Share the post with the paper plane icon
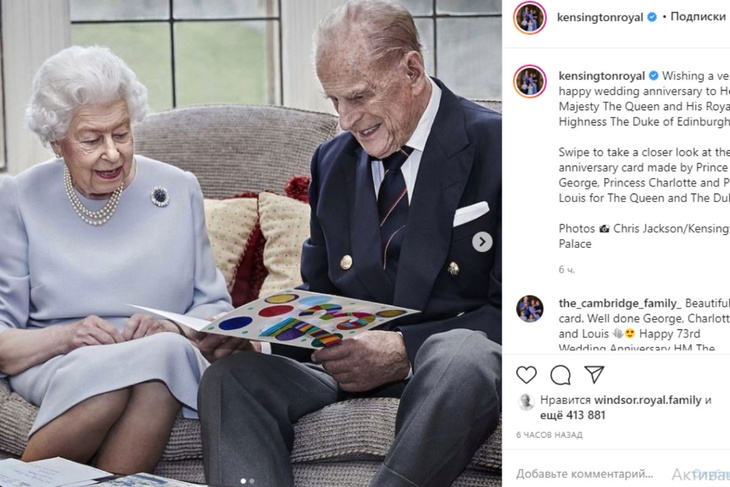 [594, 374]
